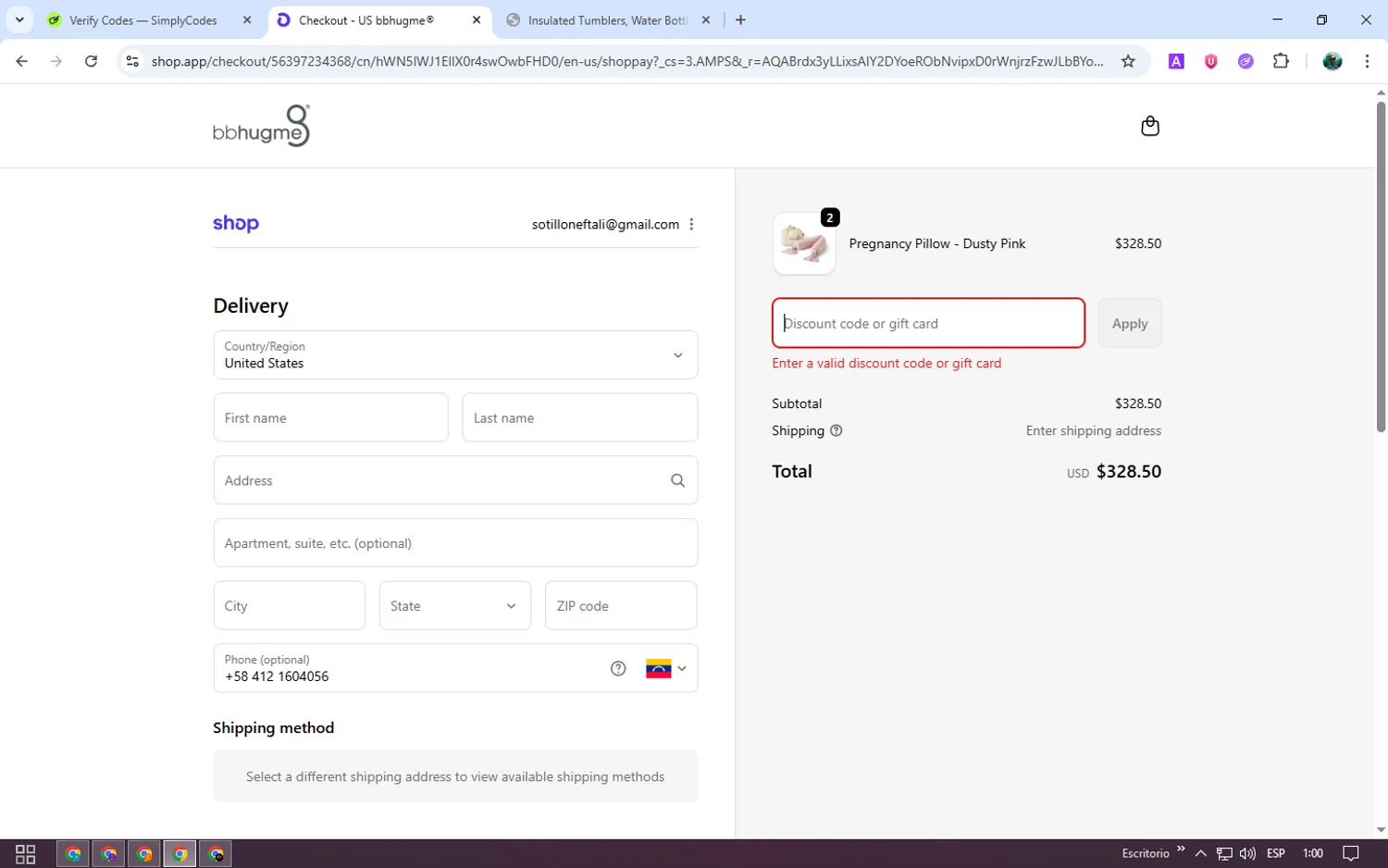Viewport: 1388px width, 868px height.
Task: Go forward in browser history
Action: (x=56, y=61)
